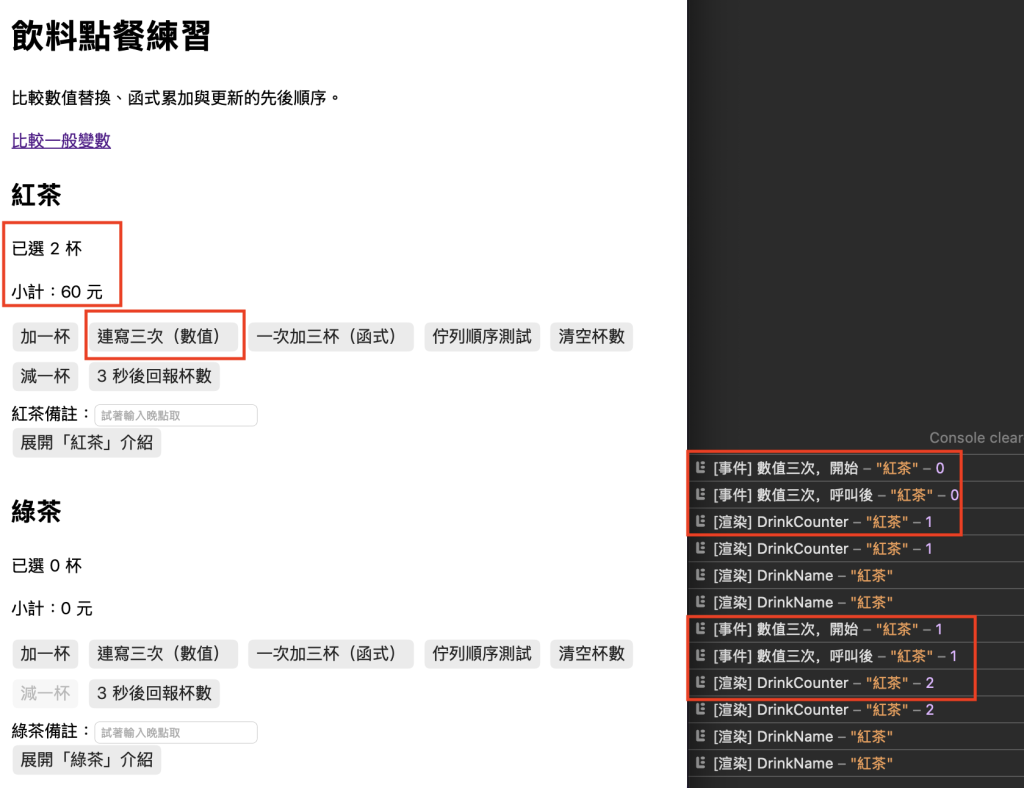Click the 小計：0 元 subtotal text

[x=52, y=608]
